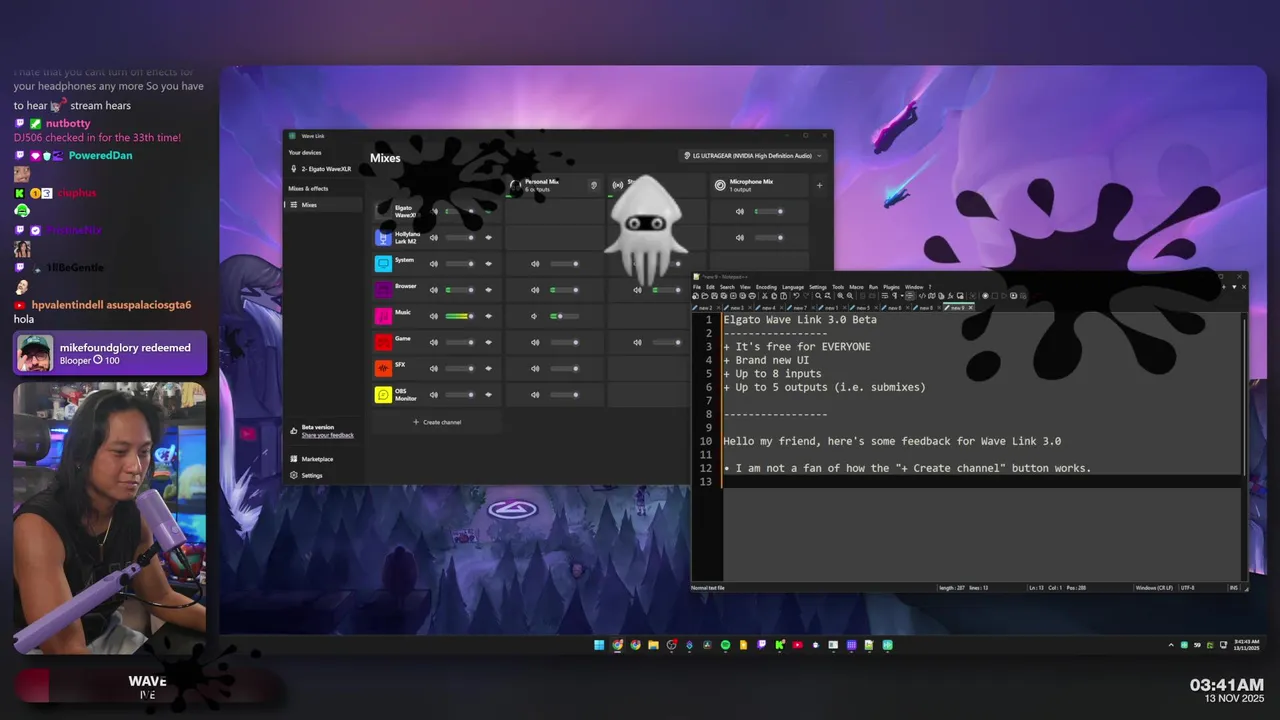Screen dimensions: 1280x720
Task: Open Settings in Wave Link sidebar
Action: (312, 475)
